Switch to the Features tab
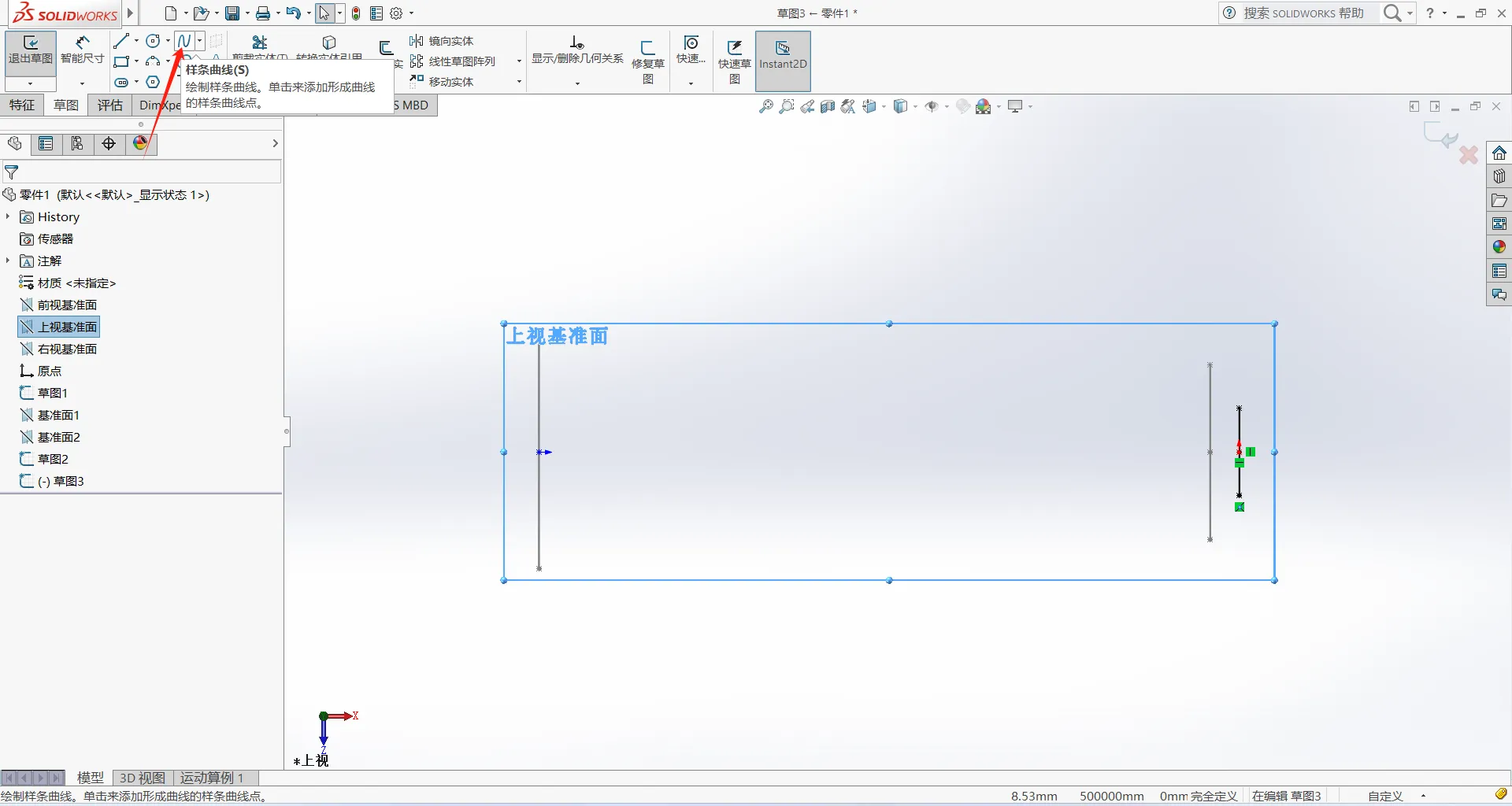Image resolution: width=1512 pixels, height=806 pixels. pos(22,105)
